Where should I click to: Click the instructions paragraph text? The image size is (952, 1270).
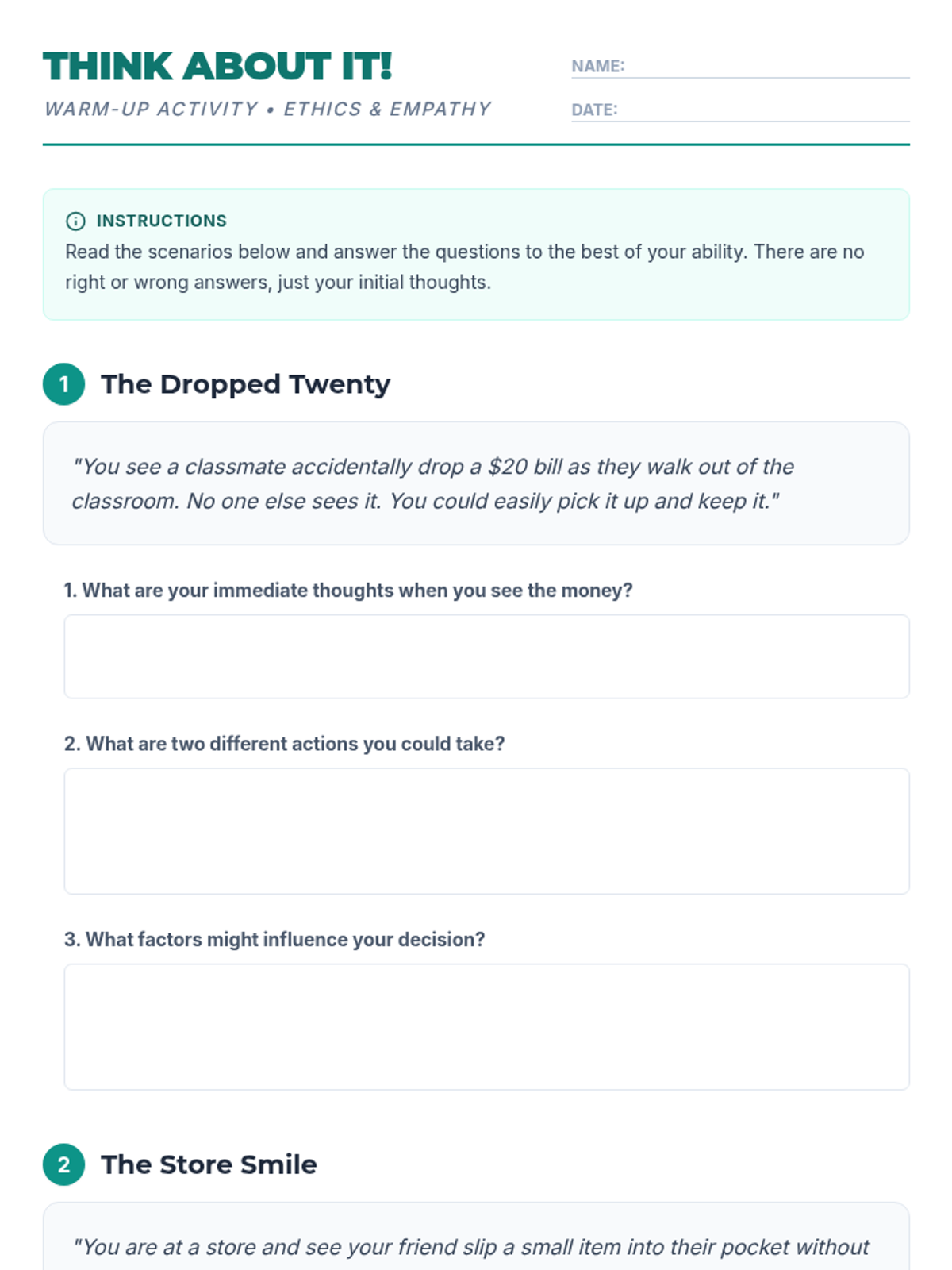click(x=464, y=267)
